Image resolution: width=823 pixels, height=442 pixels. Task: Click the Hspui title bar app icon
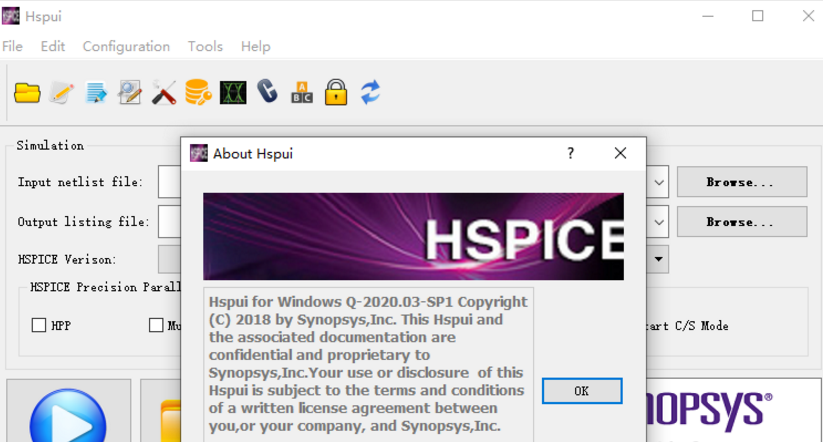coord(11,16)
